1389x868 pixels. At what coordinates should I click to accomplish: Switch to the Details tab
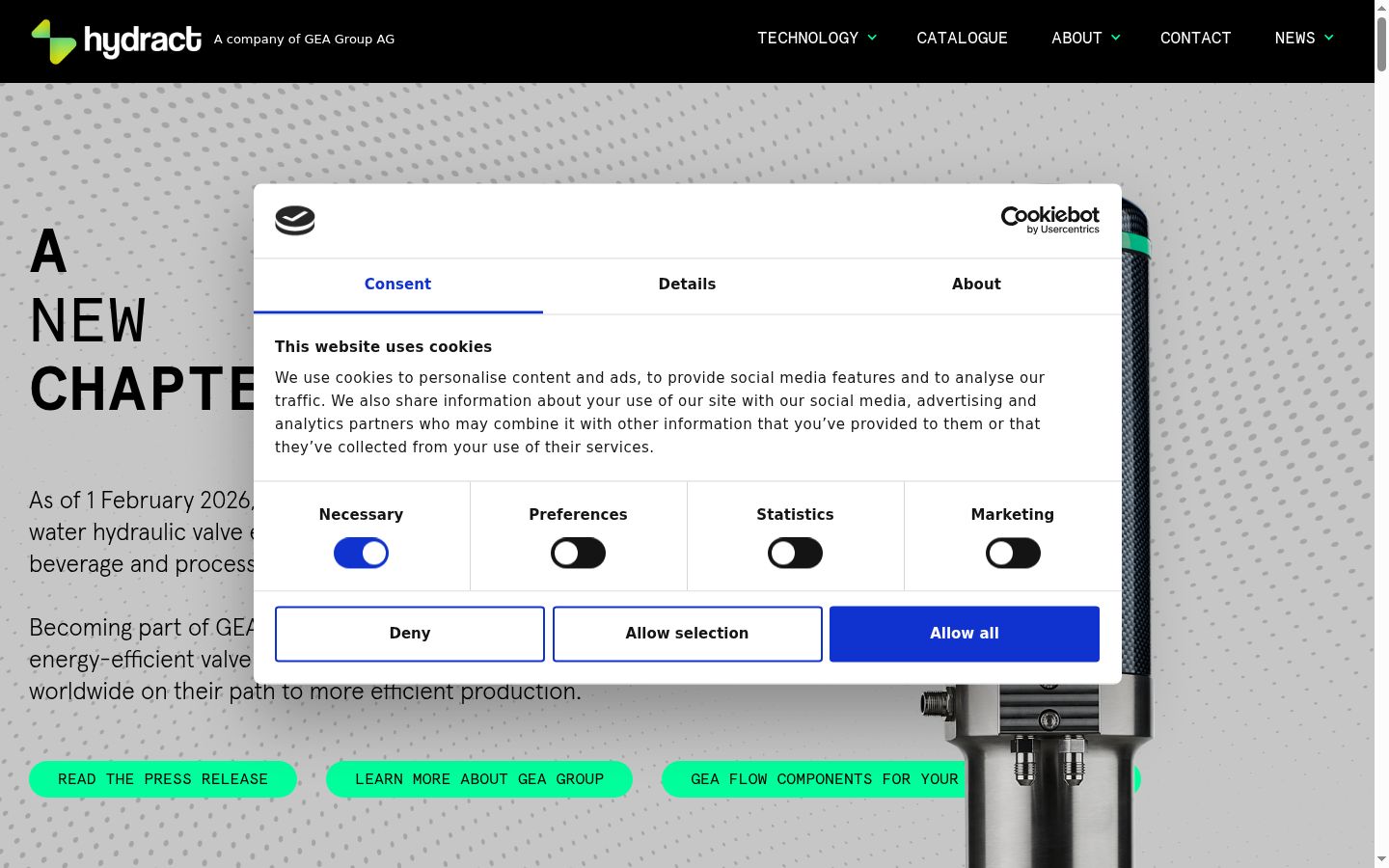(687, 285)
